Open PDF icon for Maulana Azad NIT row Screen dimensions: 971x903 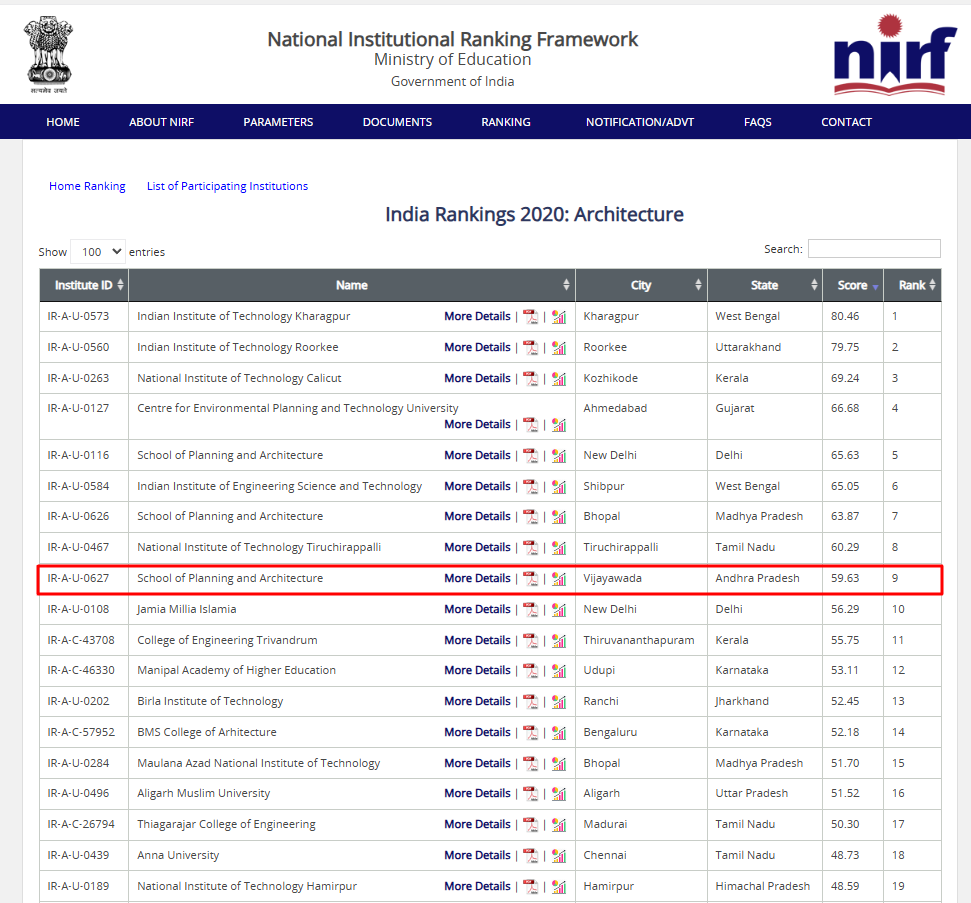[531, 763]
